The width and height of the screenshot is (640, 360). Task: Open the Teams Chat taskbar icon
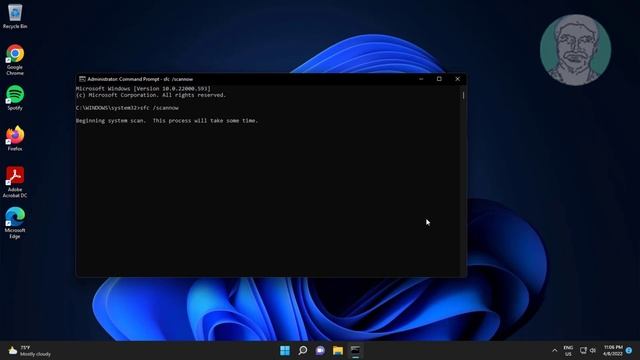coord(320,350)
